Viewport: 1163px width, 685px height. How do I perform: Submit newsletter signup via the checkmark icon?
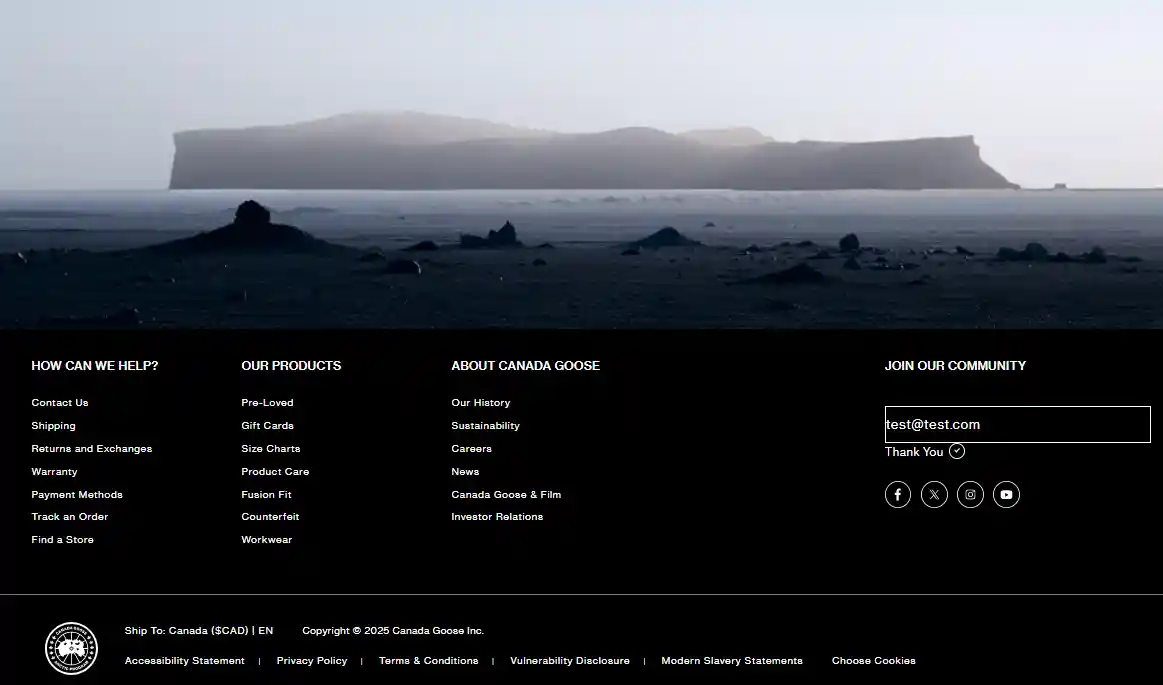pyautogui.click(x=956, y=451)
